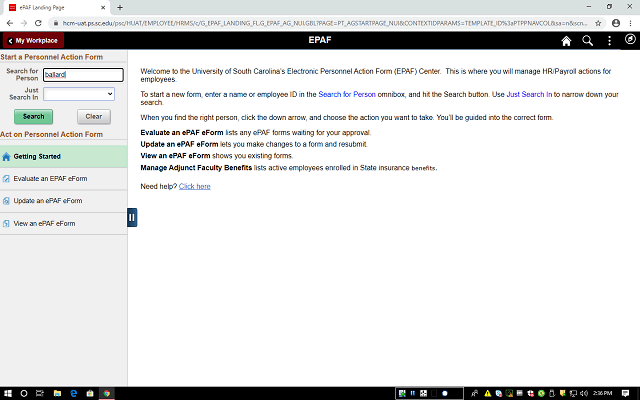Click the green Search button
This screenshot has height=400, width=640.
(x=33, y=117)
